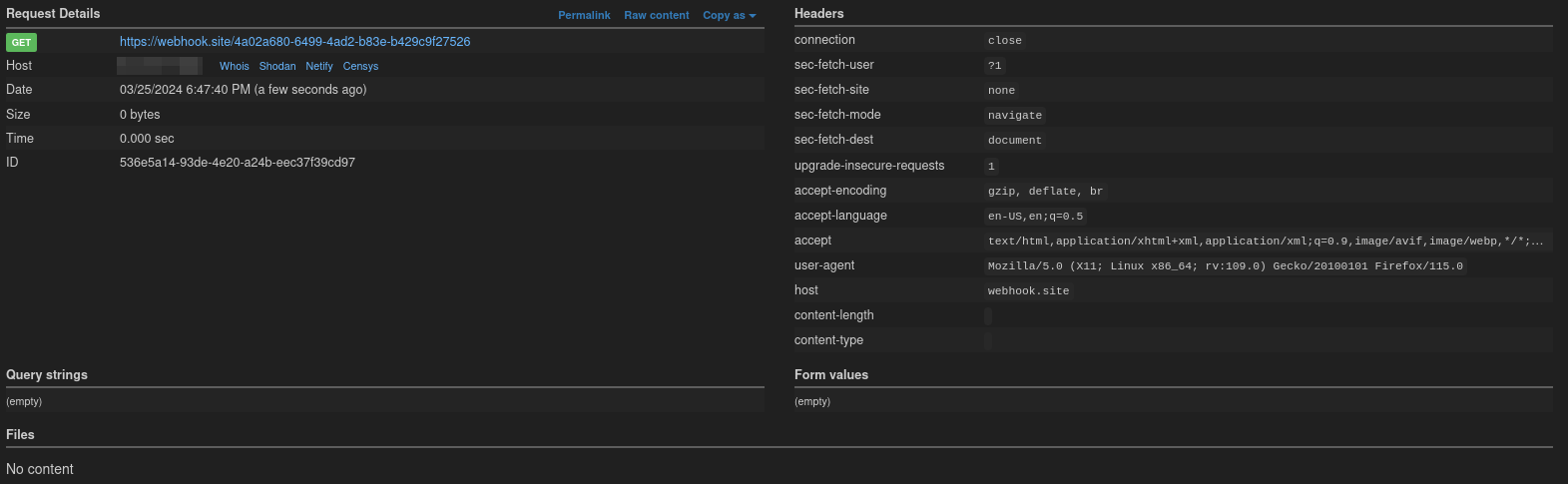Image resolution: width=1568 pixels, height=484 pixels.
Task: Click the Form values heading
Action: coord(831,375)
